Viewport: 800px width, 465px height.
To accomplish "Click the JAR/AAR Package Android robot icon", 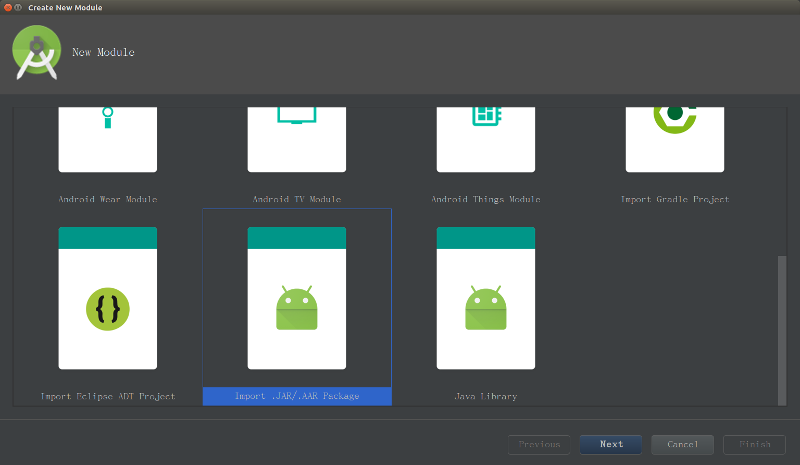I will pyautogui.click(x=297, y=308).
